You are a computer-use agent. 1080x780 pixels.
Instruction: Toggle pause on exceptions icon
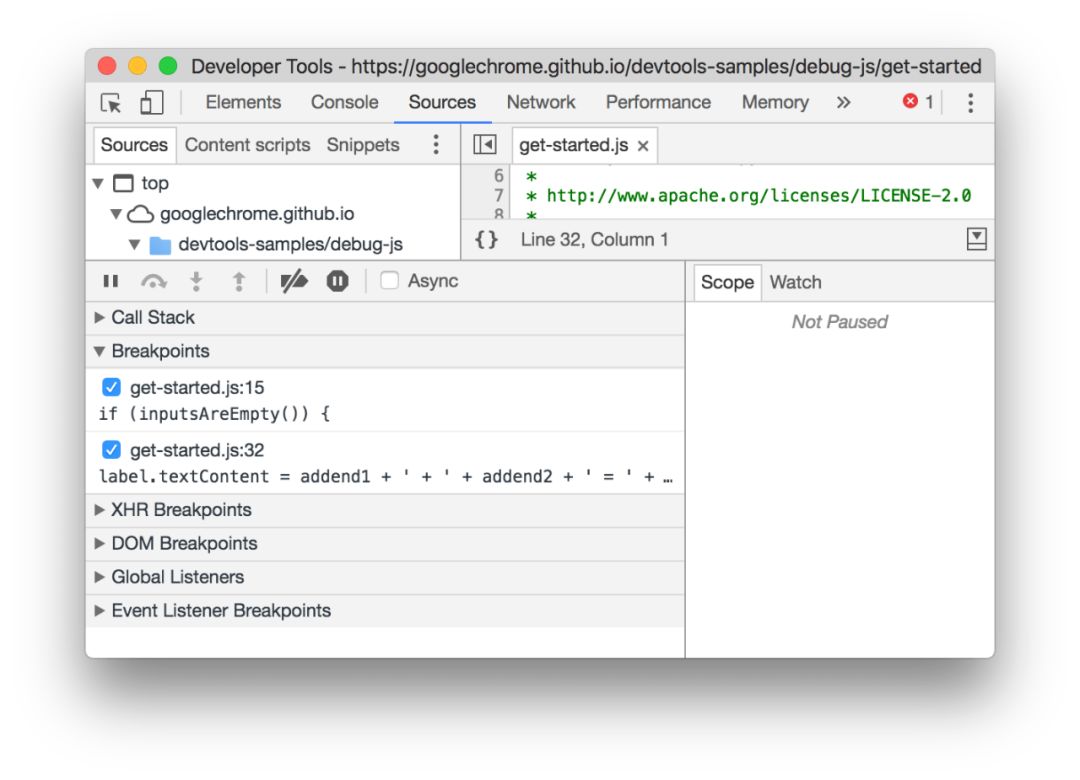click(338, 281)
